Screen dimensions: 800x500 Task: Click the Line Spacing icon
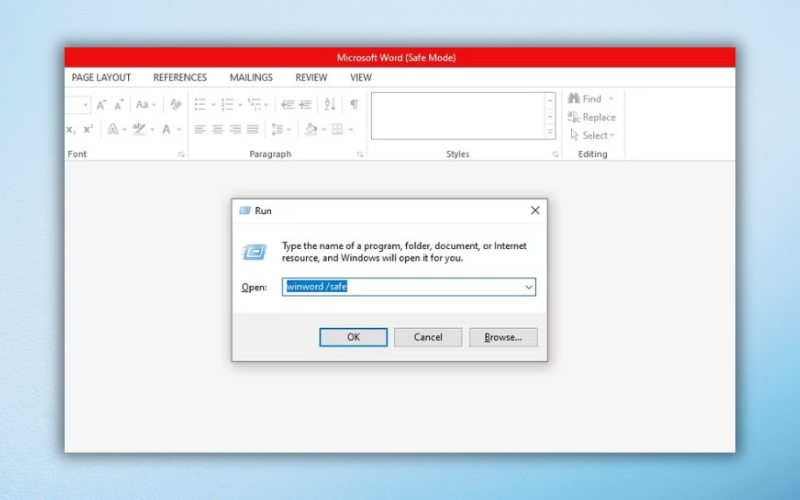pyautogui.click(x=277, y=129)
